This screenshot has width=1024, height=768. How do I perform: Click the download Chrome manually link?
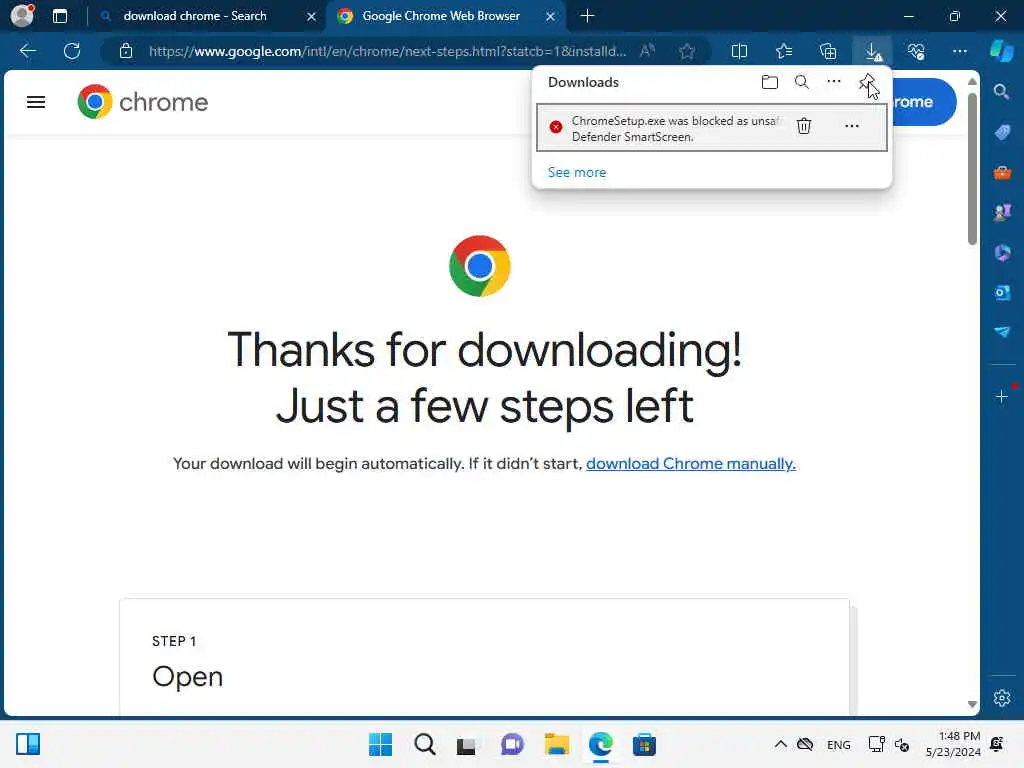click(690, 464)
